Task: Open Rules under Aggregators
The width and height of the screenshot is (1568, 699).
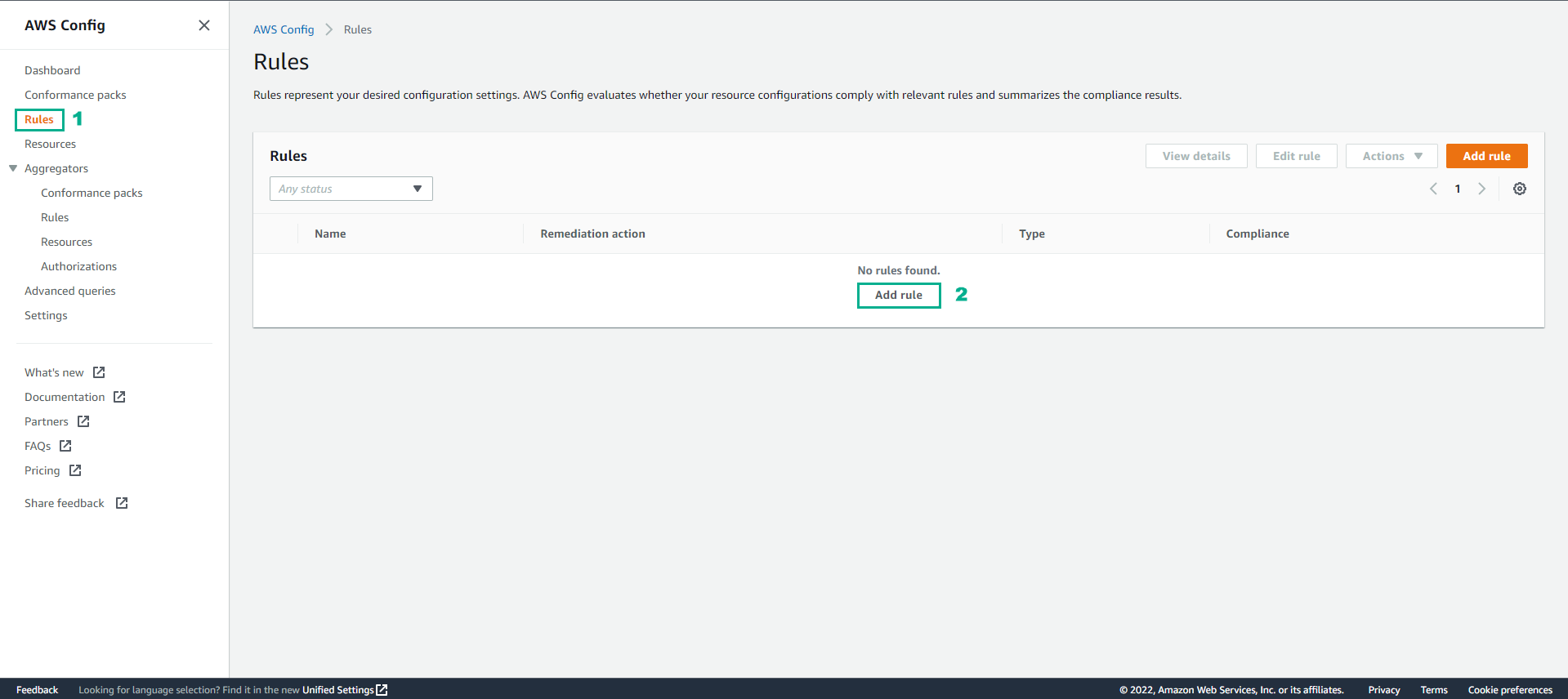Action: 55,217
